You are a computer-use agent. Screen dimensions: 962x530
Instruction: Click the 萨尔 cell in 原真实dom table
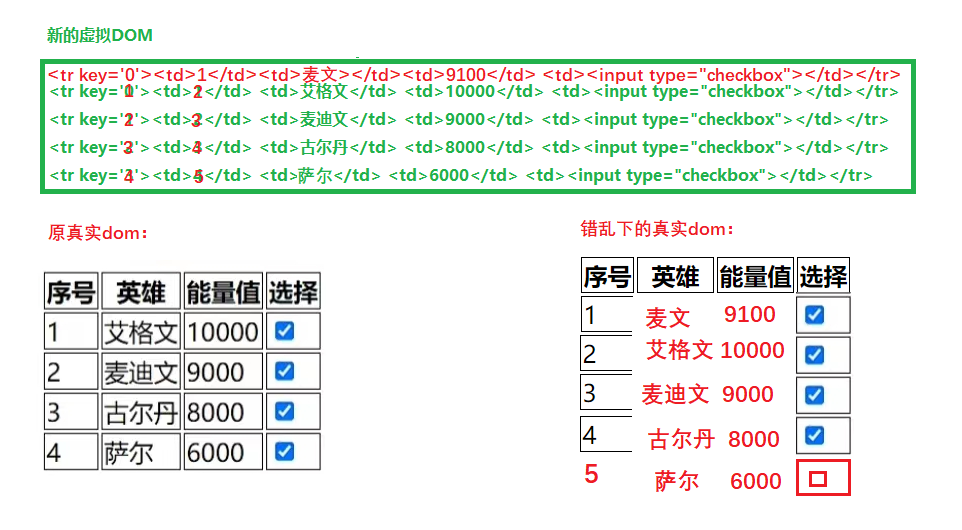(x=141, y=452)
